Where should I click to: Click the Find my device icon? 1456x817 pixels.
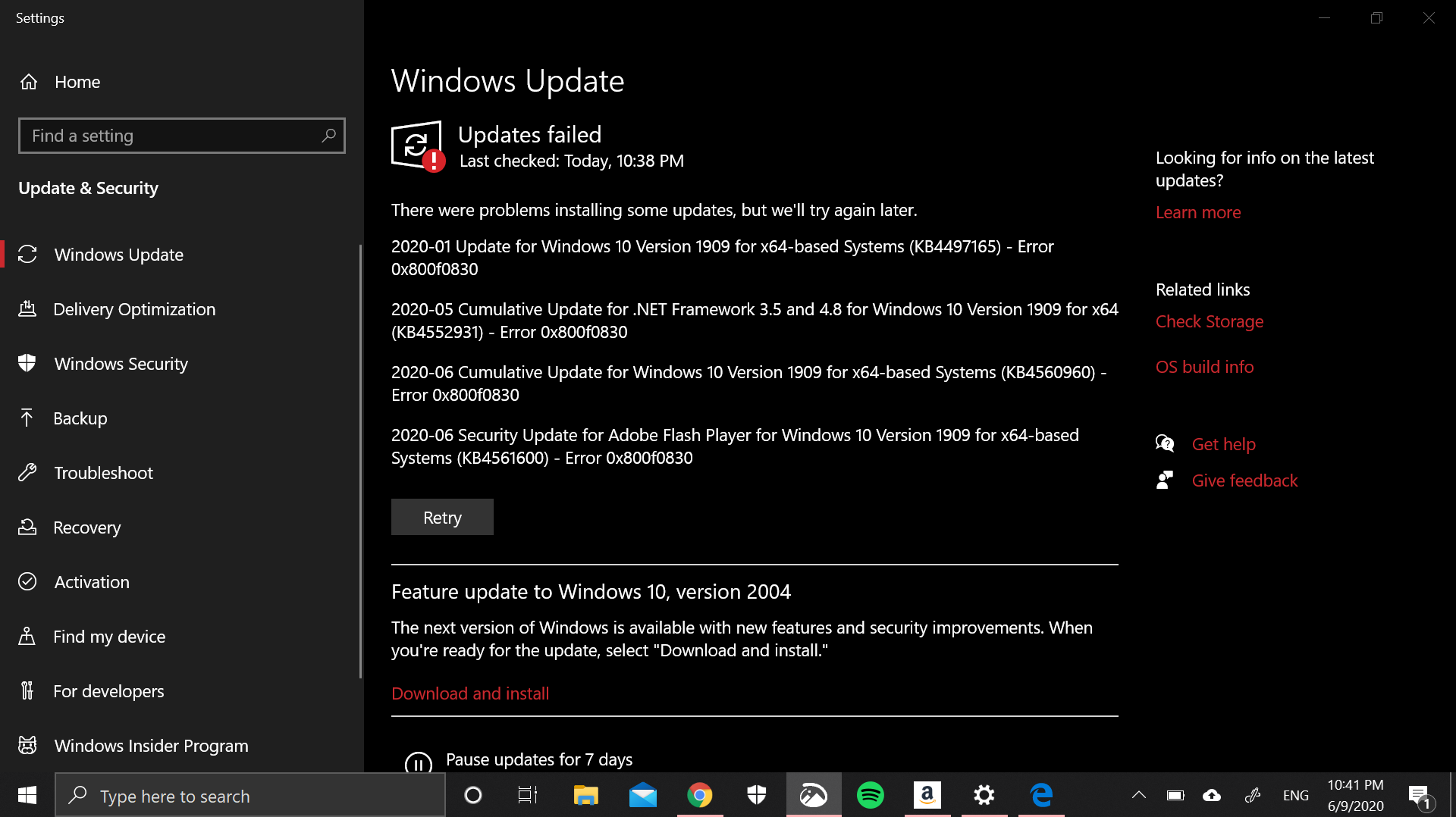pos(27,636)
